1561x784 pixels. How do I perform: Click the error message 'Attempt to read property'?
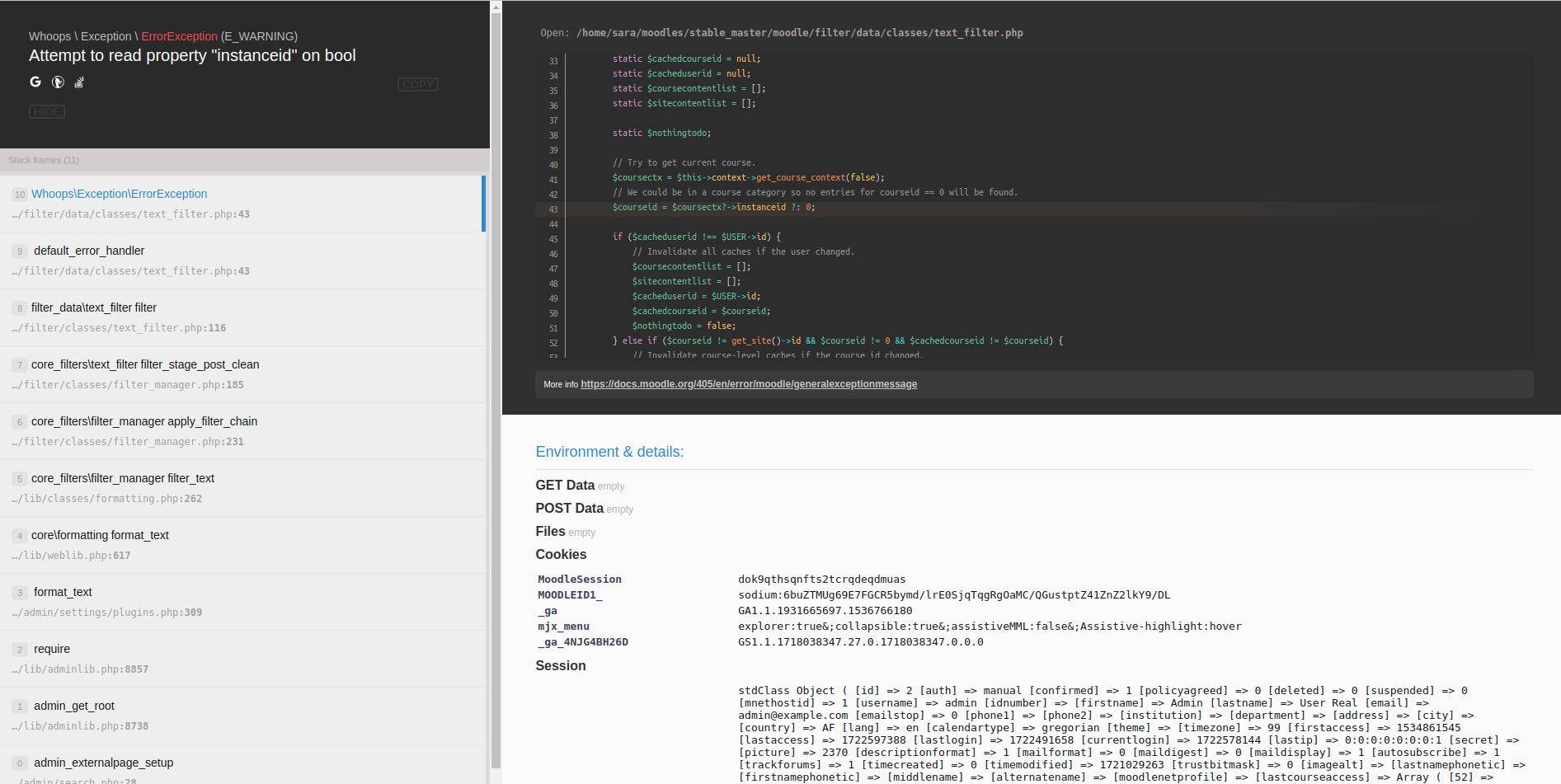click(x=192, y=55)
